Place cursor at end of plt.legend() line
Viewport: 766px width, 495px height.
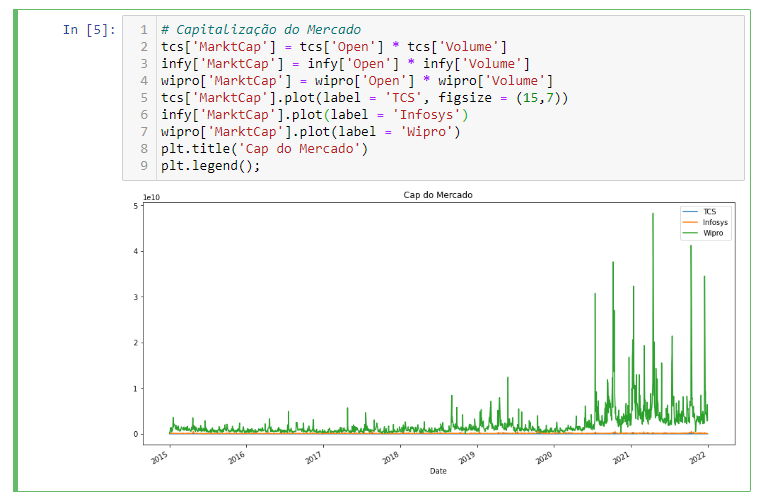[x=261, y=165]
